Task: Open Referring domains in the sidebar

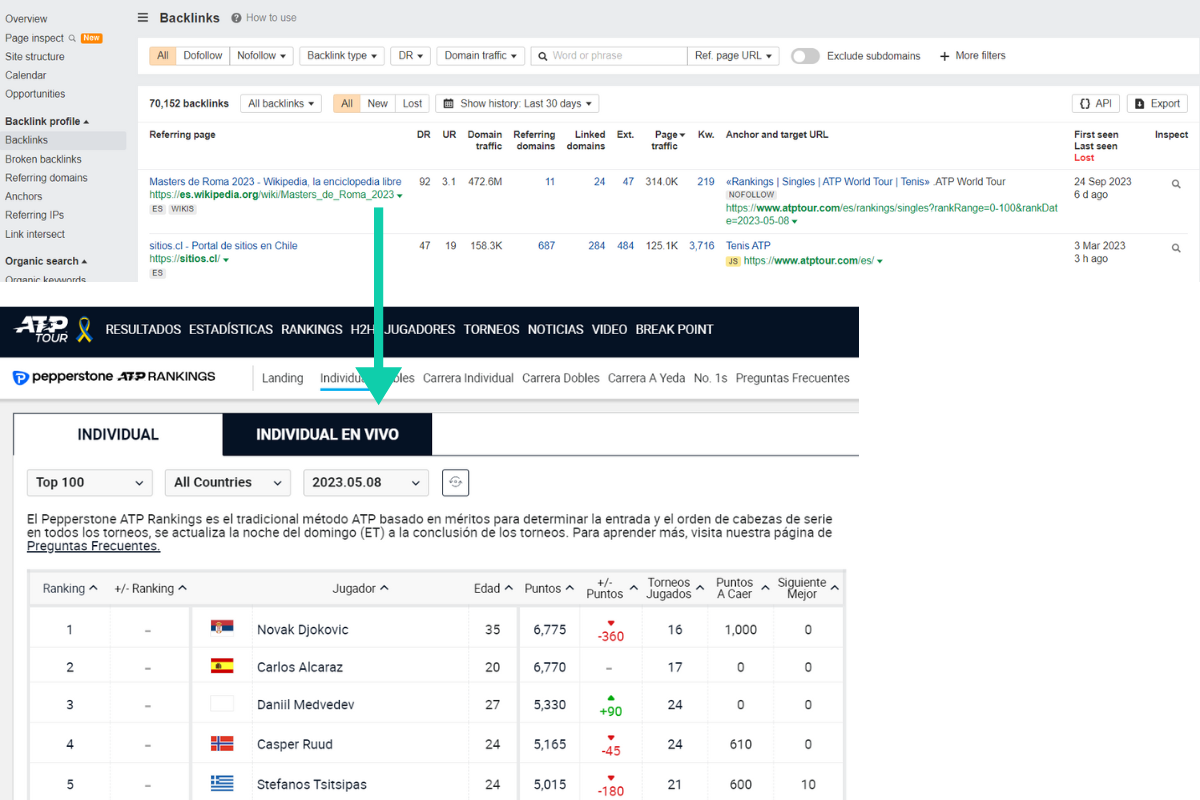Action: [x=46, y=178]
